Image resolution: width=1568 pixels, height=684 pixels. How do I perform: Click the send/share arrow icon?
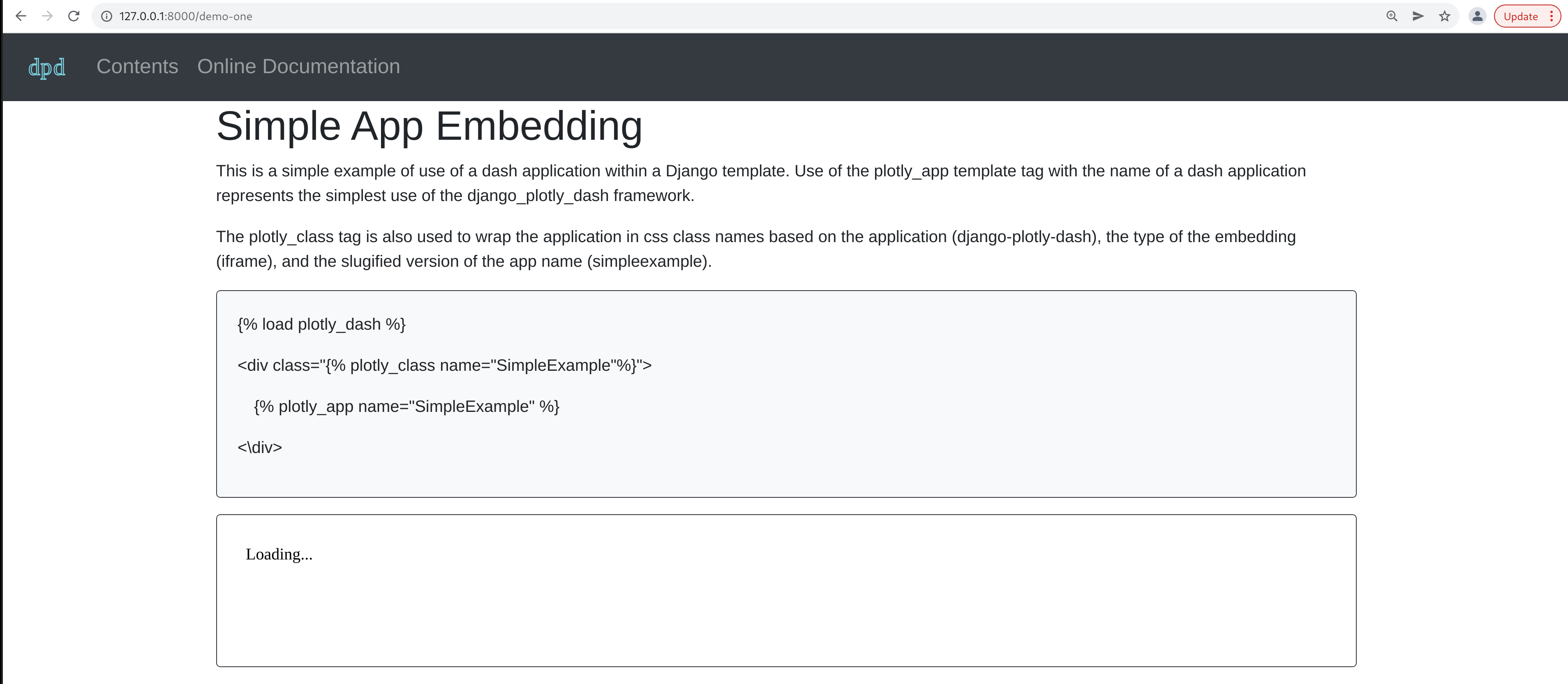(x=1418, y=16)
